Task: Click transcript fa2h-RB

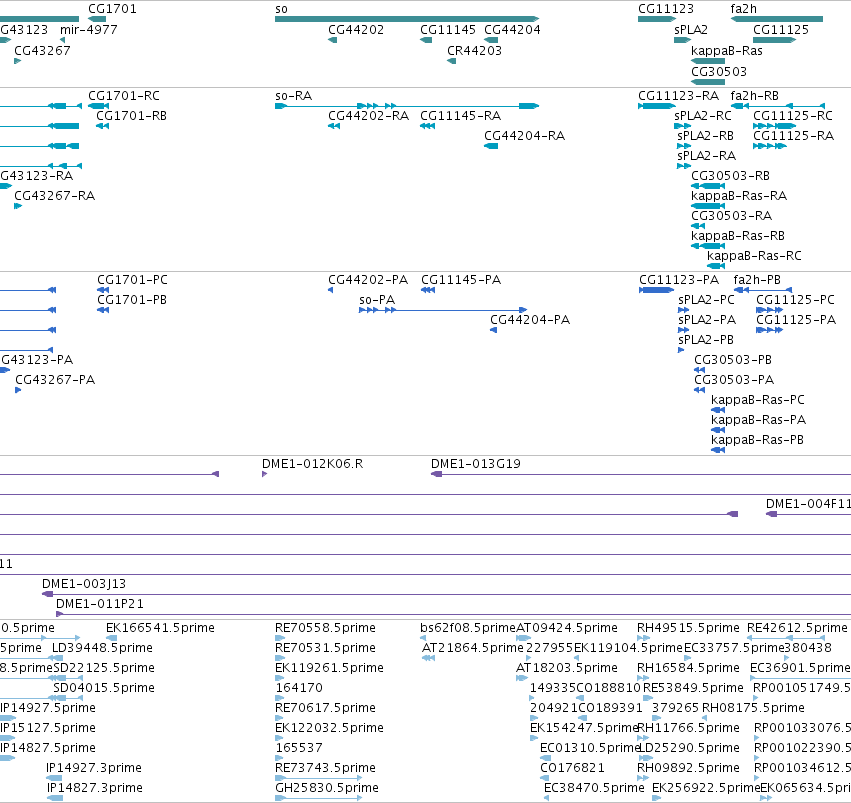Action: (x=754, y=96)
